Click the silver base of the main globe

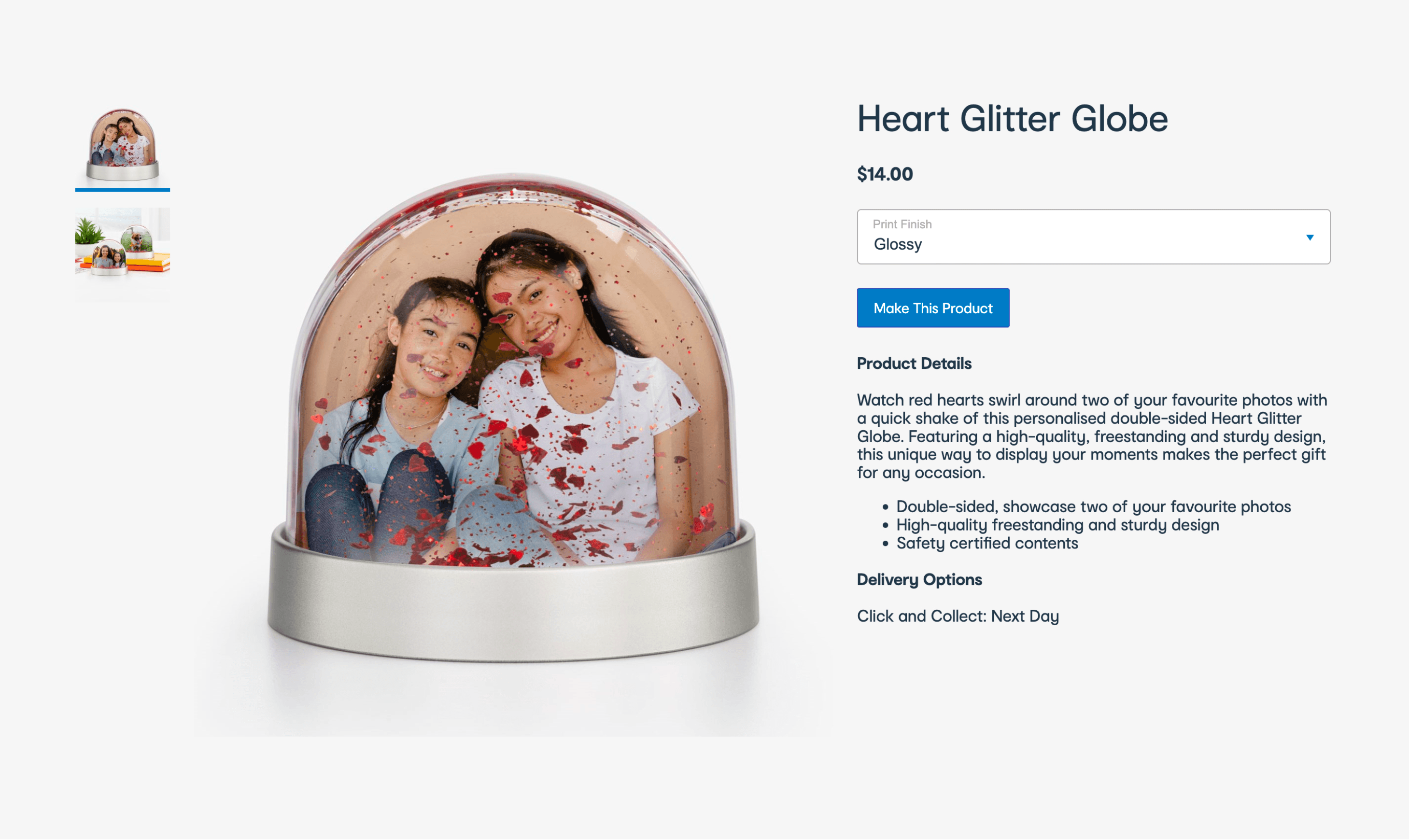click(513, 606)
